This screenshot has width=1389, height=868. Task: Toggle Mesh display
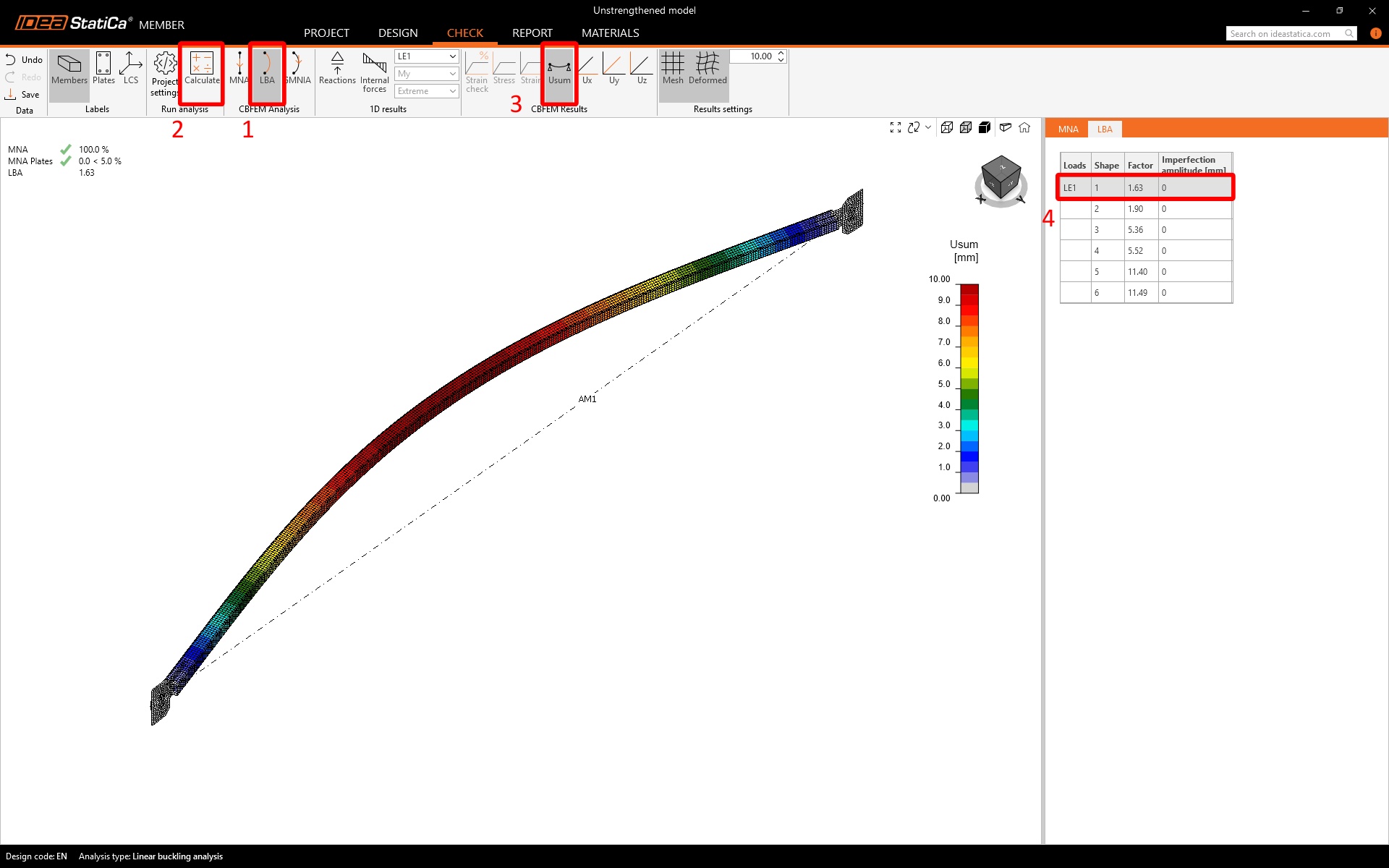pyautogui.click(x=672, y=69)
